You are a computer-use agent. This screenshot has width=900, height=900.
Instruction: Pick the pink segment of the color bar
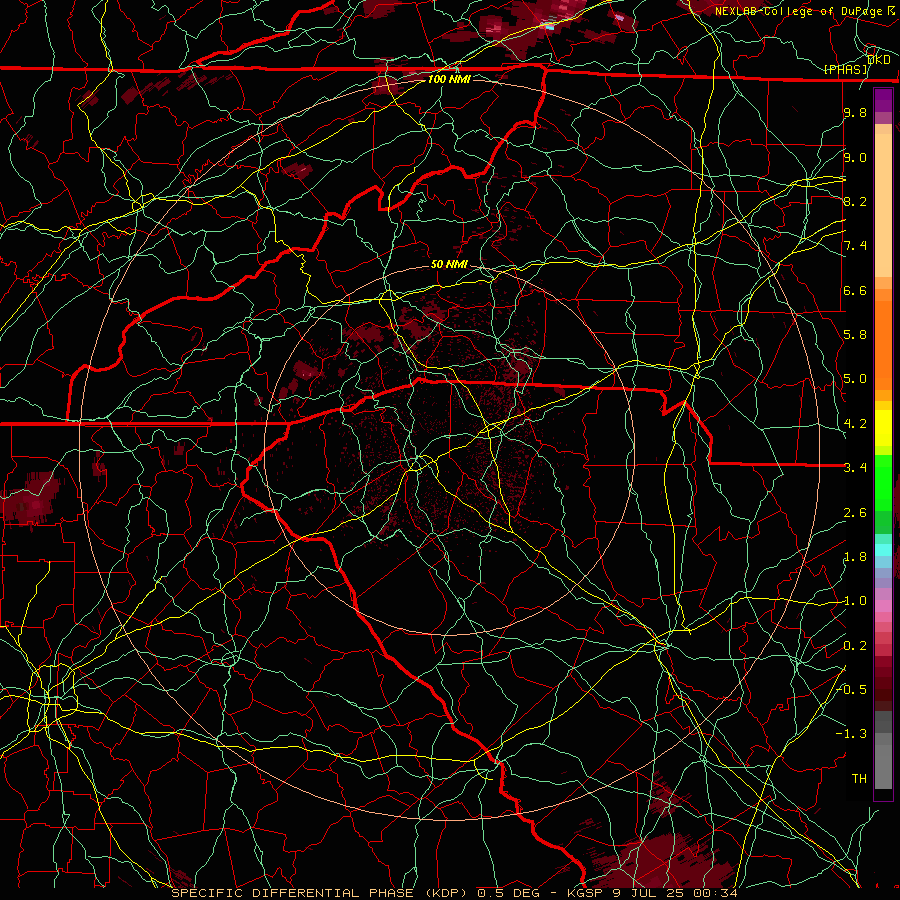883,606
